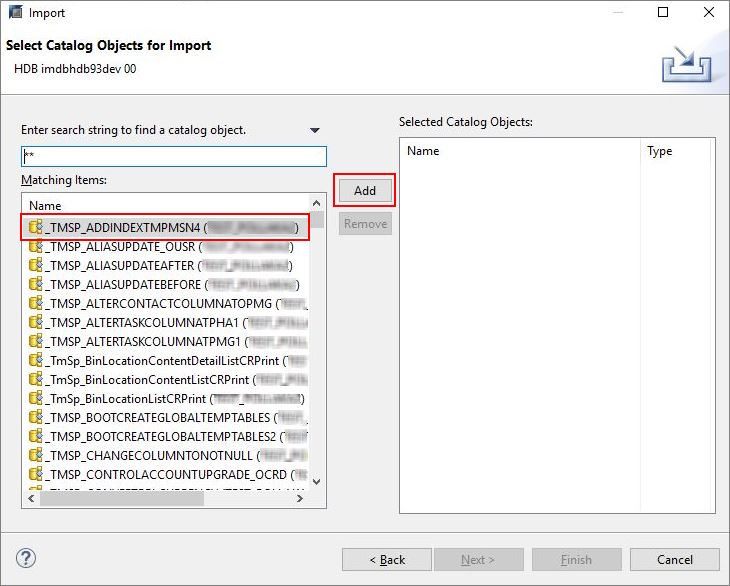The height and width of the screenshot is (586, 730).
Task: Click Cancel to close the import wizard
Action: 675,560
